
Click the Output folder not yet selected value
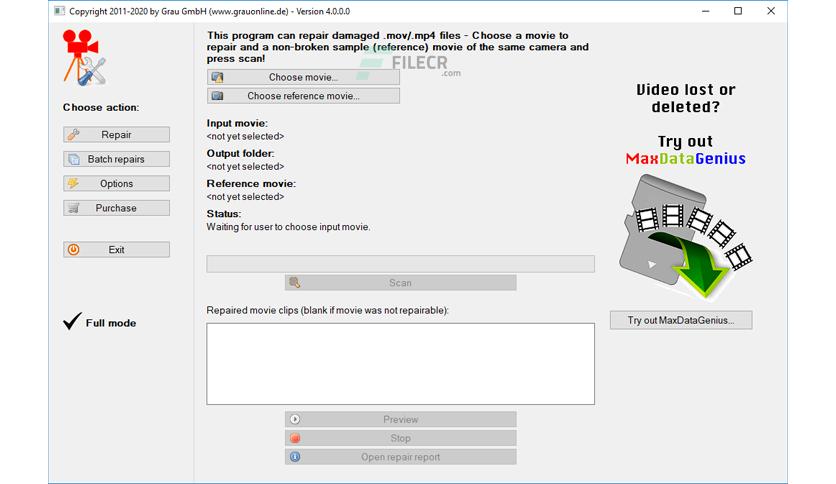(x=245, y=167)
